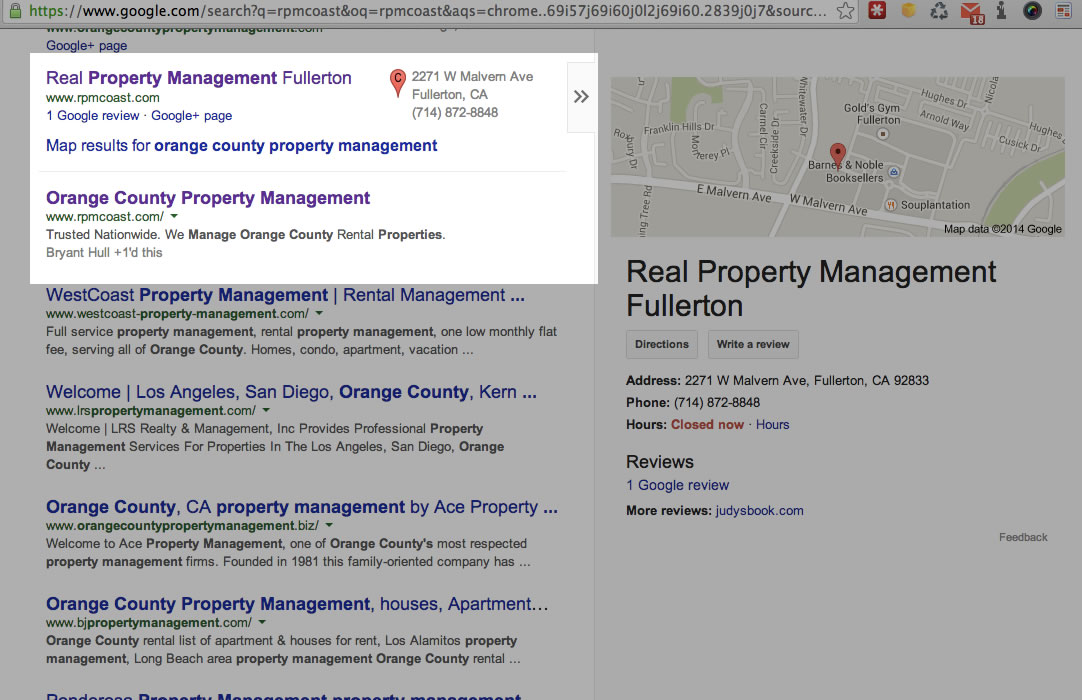Click the red pin on the map

point(837,156)
